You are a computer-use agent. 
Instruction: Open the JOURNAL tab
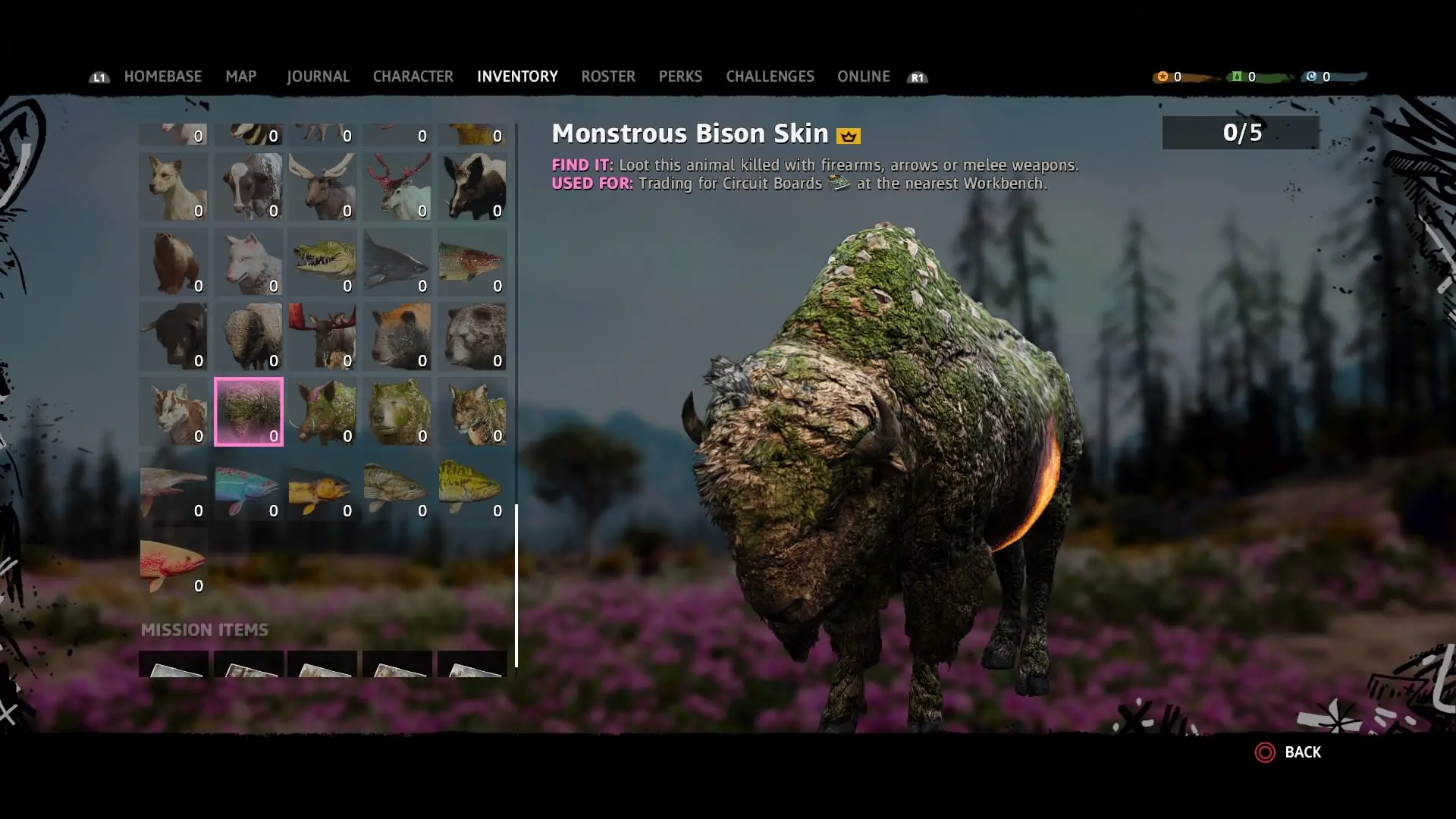[318, 77]
